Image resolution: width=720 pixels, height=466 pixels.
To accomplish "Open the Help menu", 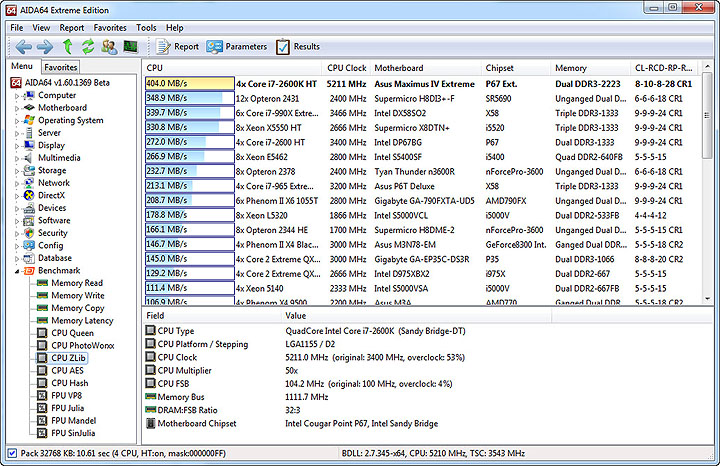I will [174, 28].
